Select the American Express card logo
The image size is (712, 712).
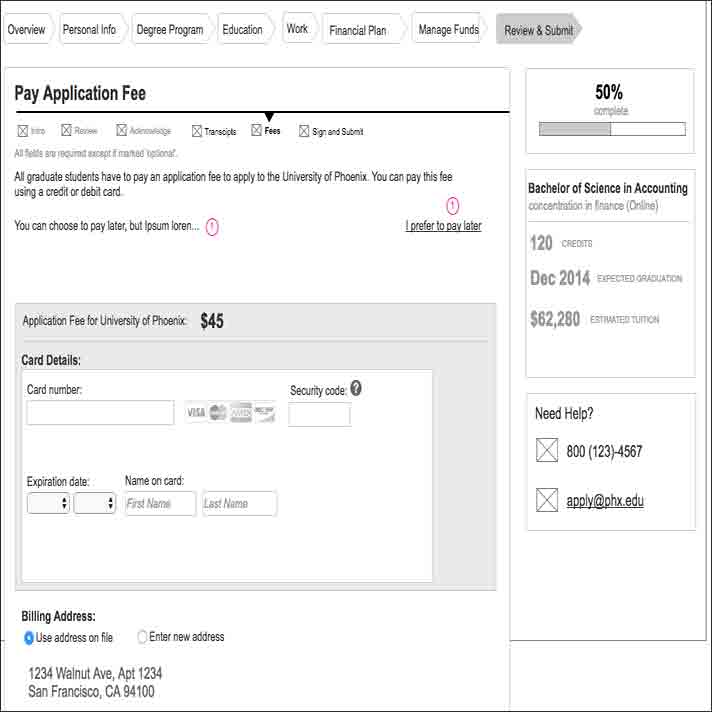[x=241, y=412]
